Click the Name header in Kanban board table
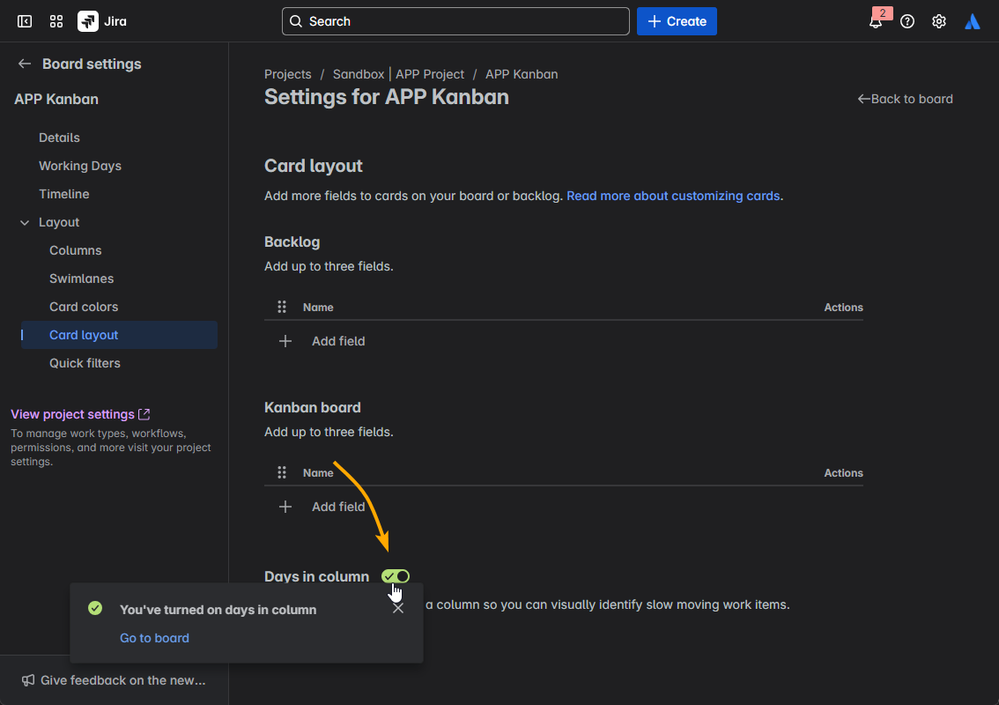This screenshot has height=705, width=999. (x=318, y=473)
